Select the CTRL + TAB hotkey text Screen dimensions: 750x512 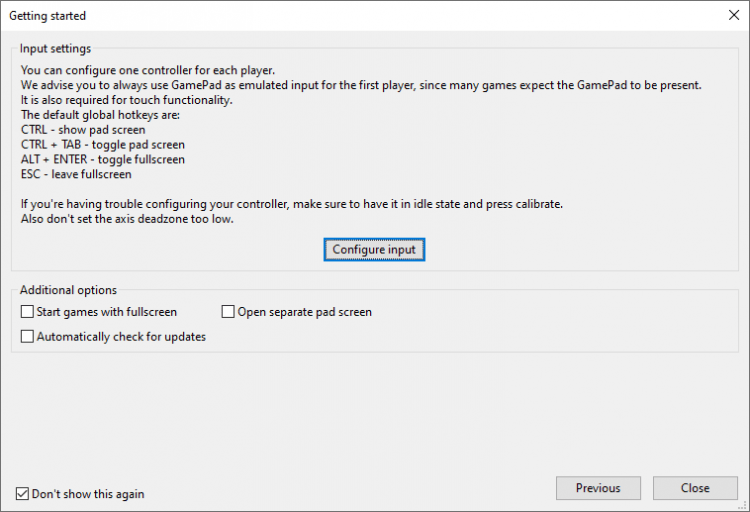102,145
